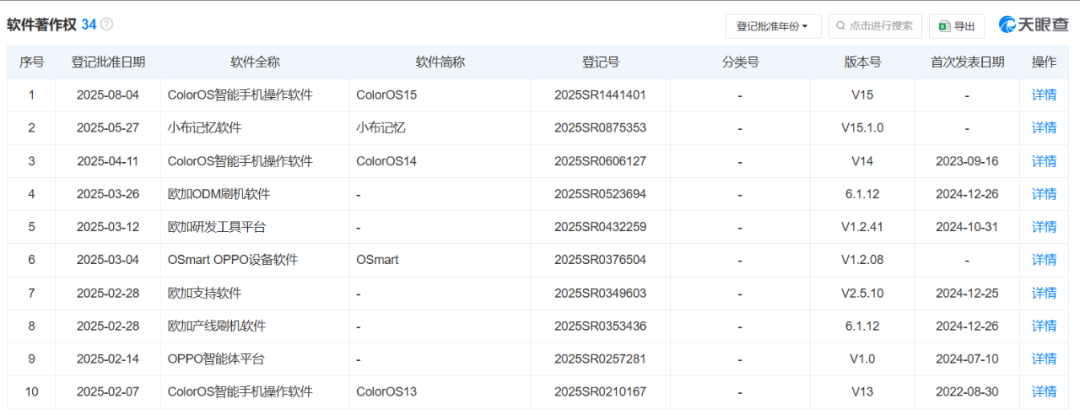Select registration number 2025SR0257281
1080x415 pixels.
tap(600, 359)
